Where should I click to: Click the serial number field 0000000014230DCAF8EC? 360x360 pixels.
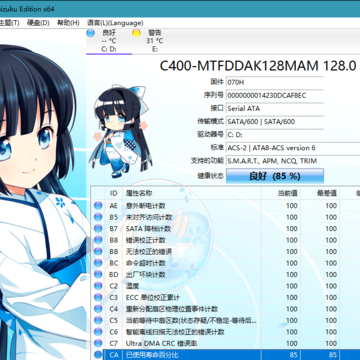275,96
